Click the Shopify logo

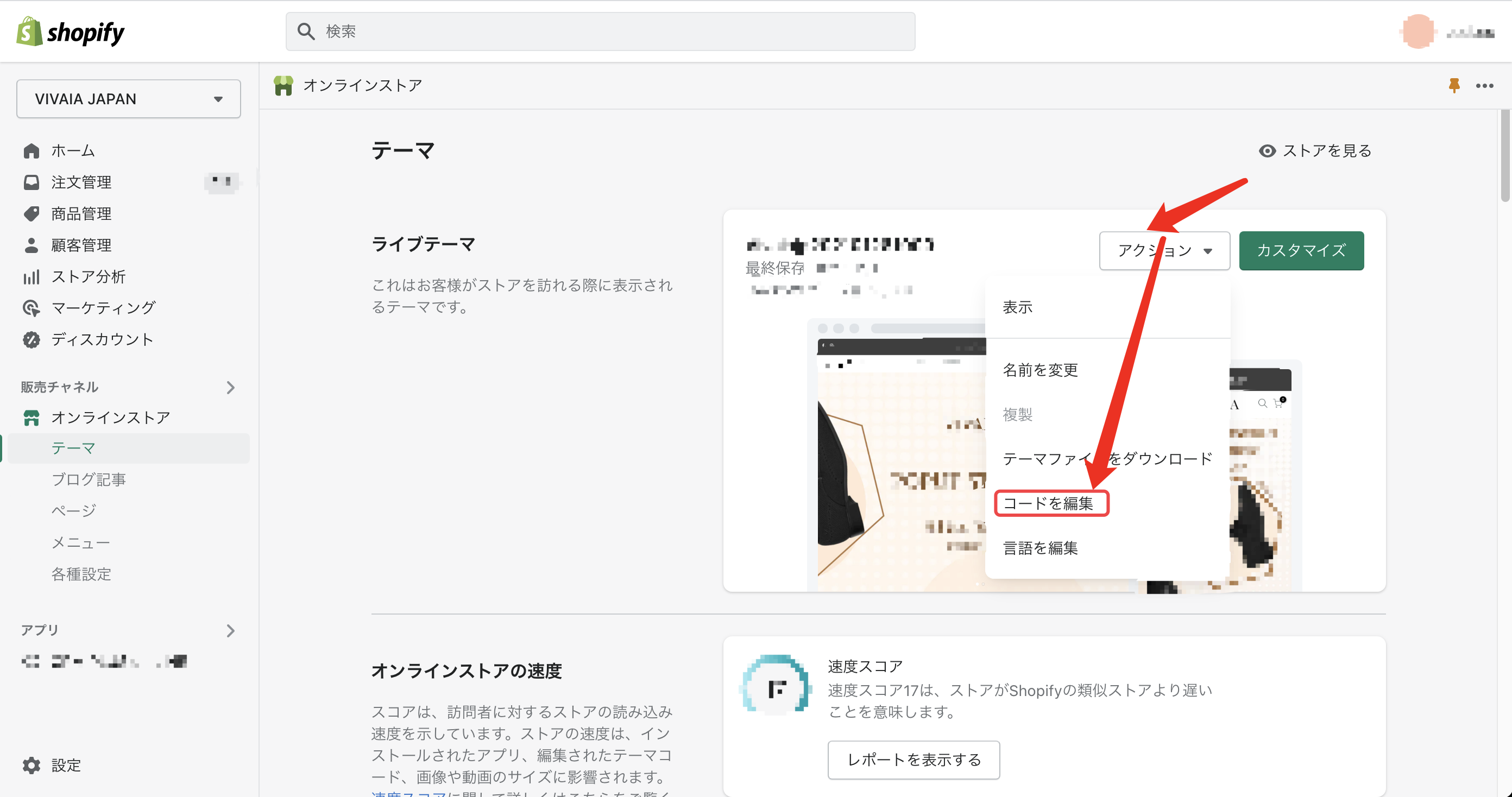pyautogui.click(x=71, y=31)
